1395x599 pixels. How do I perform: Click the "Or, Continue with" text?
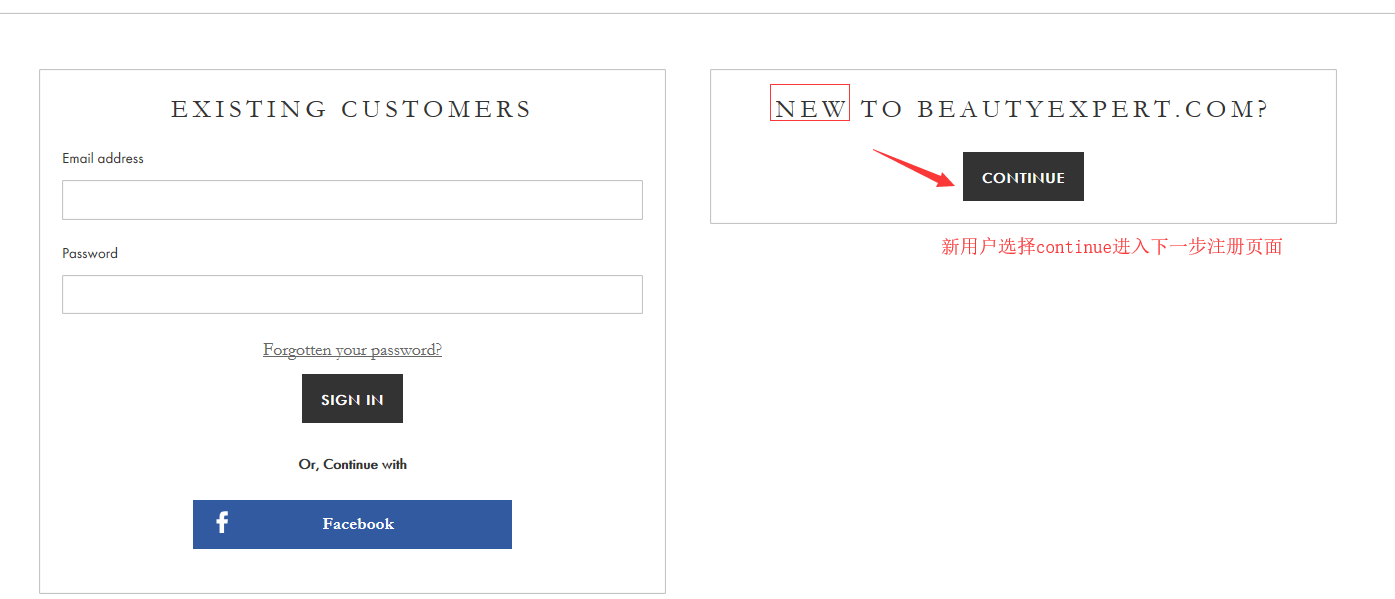352,464
